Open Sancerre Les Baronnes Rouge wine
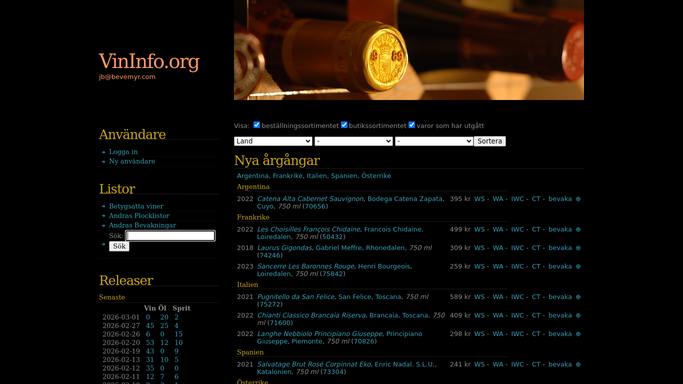Viewport: 683px width, 384px height. pyautogui.click(x=305, y=266)
